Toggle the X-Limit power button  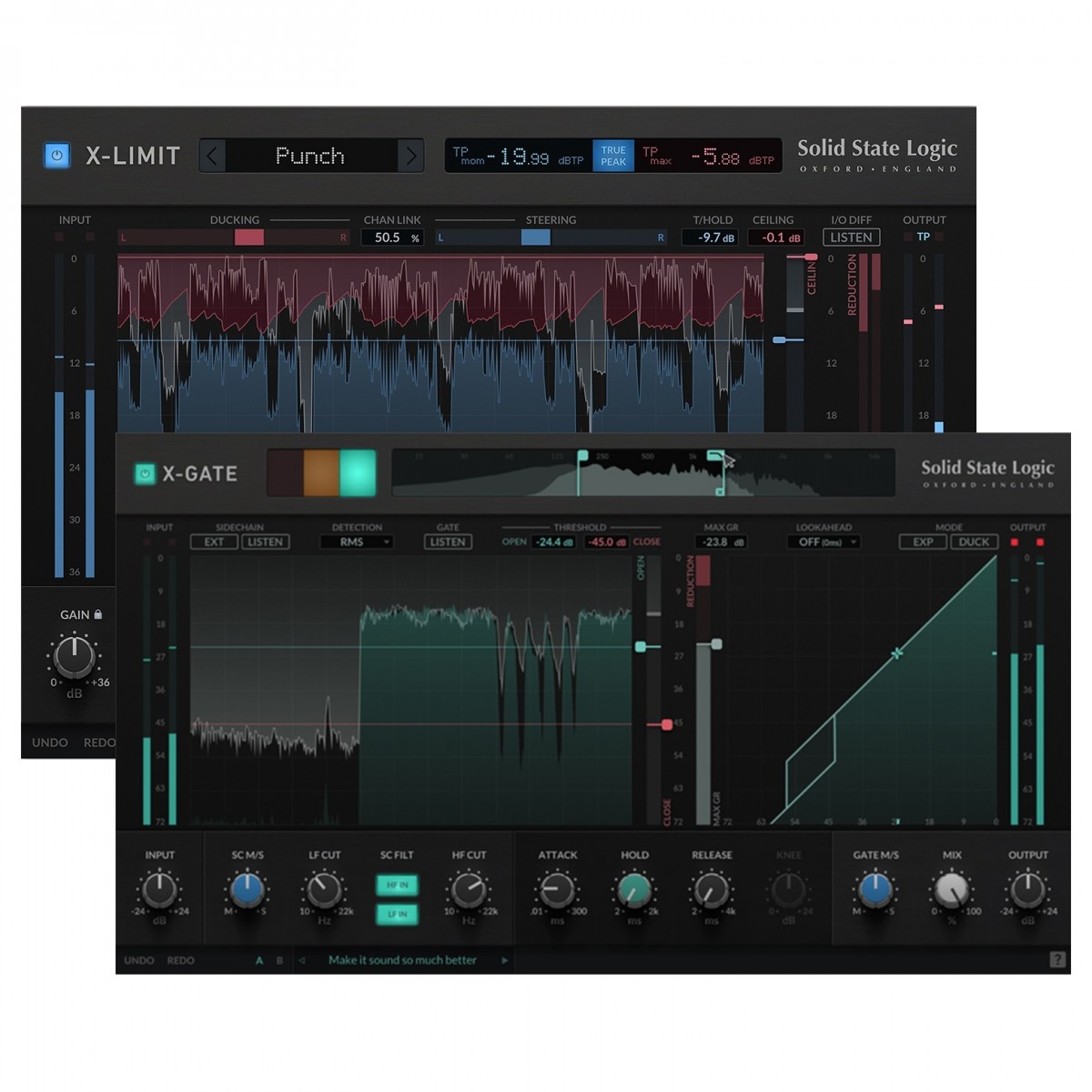(56, 156)
